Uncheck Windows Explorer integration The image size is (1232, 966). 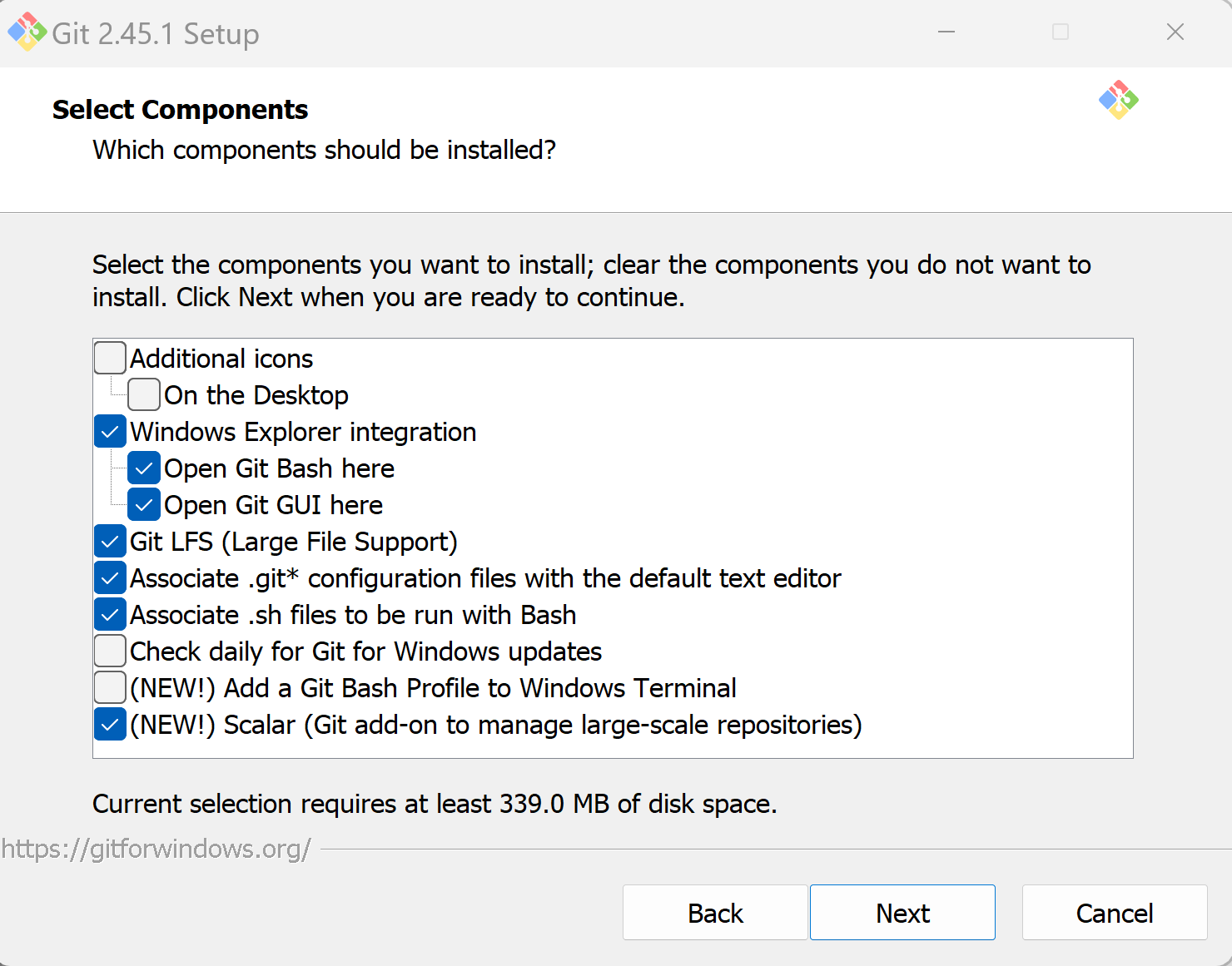pyautogui.click(x=110, y=431)
